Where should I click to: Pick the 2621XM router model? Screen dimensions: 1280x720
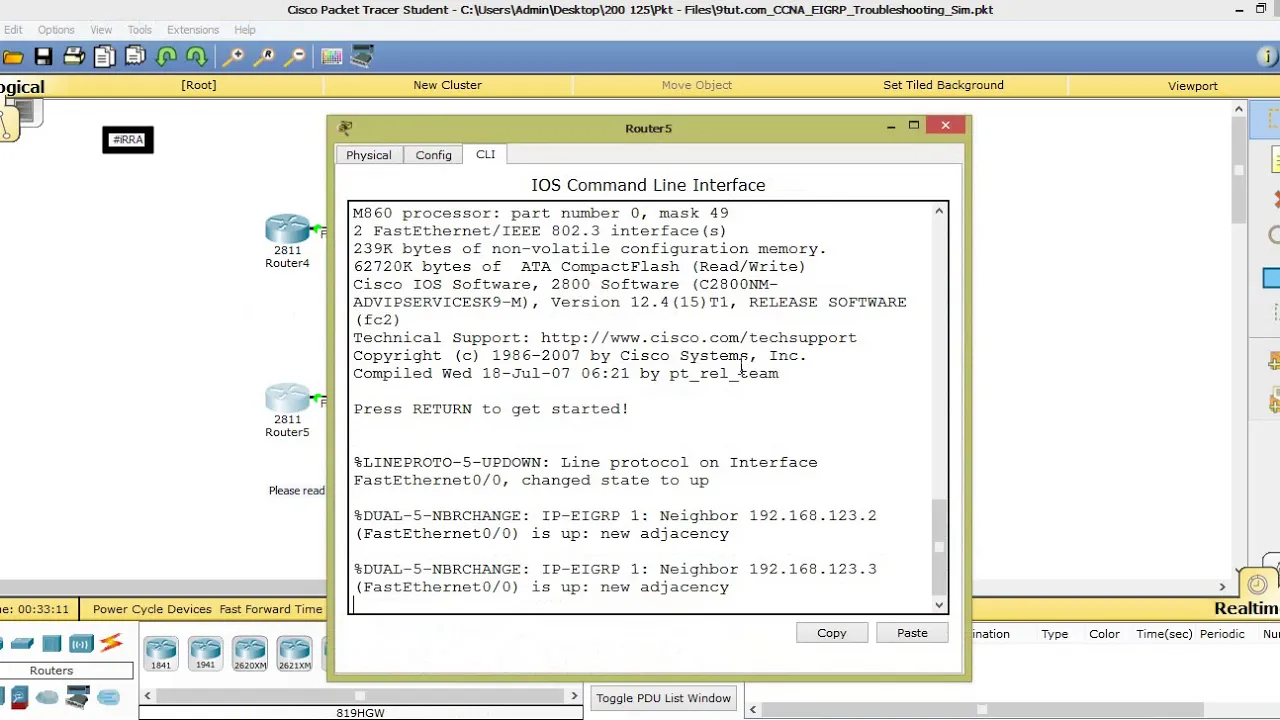point(294,653)
